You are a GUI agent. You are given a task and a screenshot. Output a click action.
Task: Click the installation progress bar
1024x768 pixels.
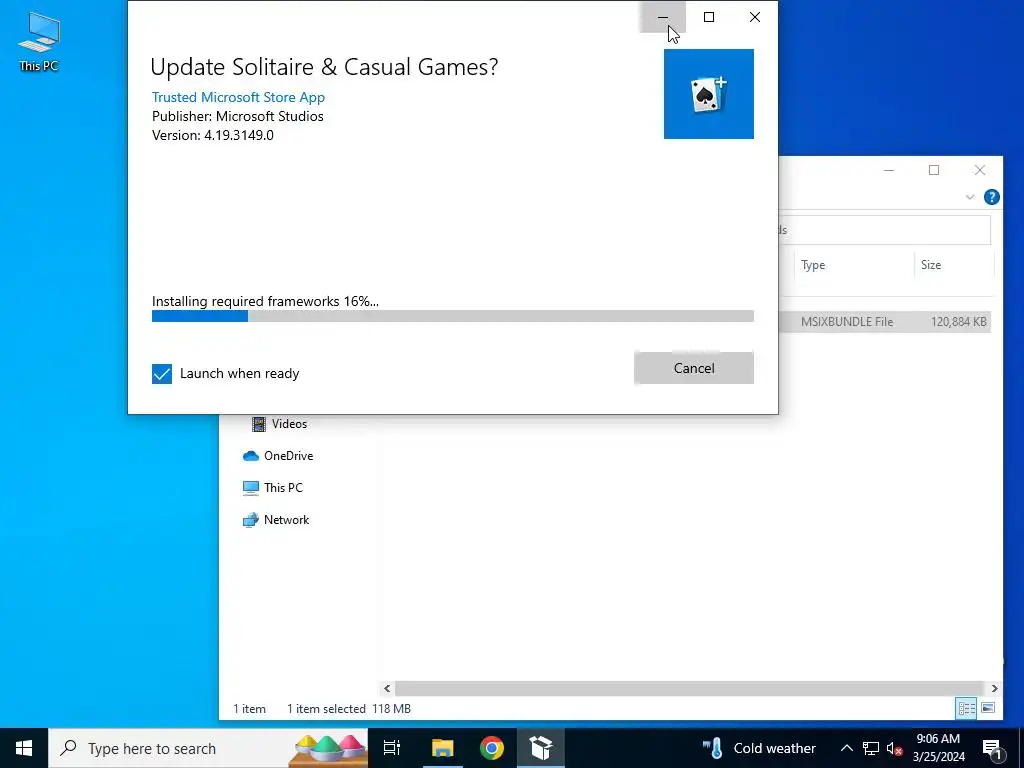click(453, 316)
